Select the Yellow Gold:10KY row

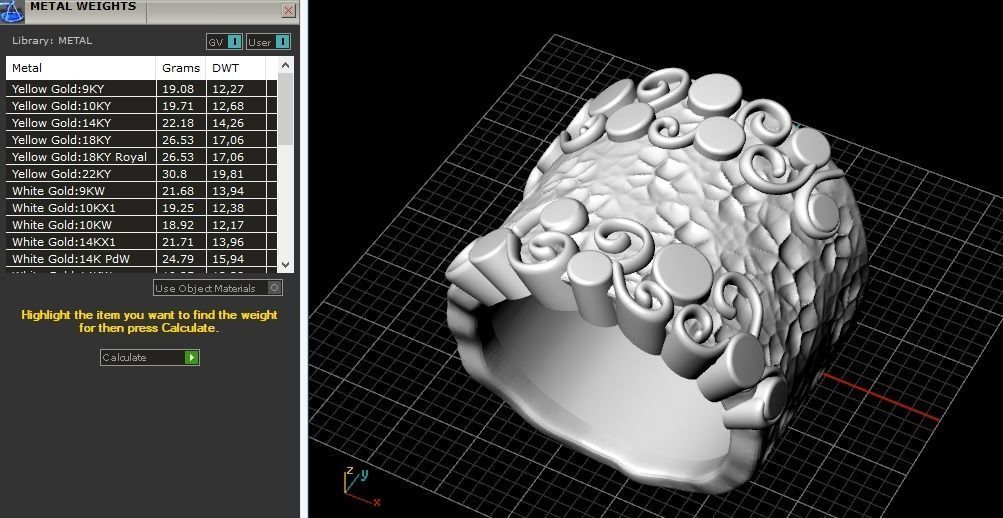[142, 106]
